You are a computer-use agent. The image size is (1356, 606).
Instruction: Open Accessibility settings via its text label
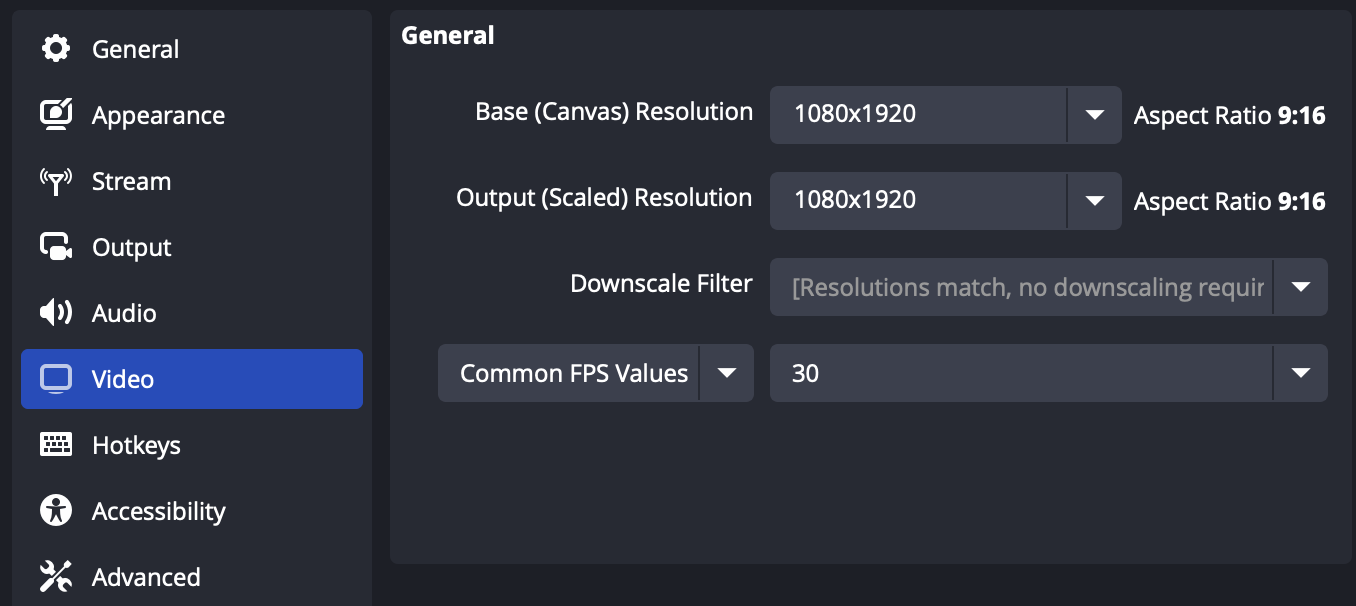158,511
